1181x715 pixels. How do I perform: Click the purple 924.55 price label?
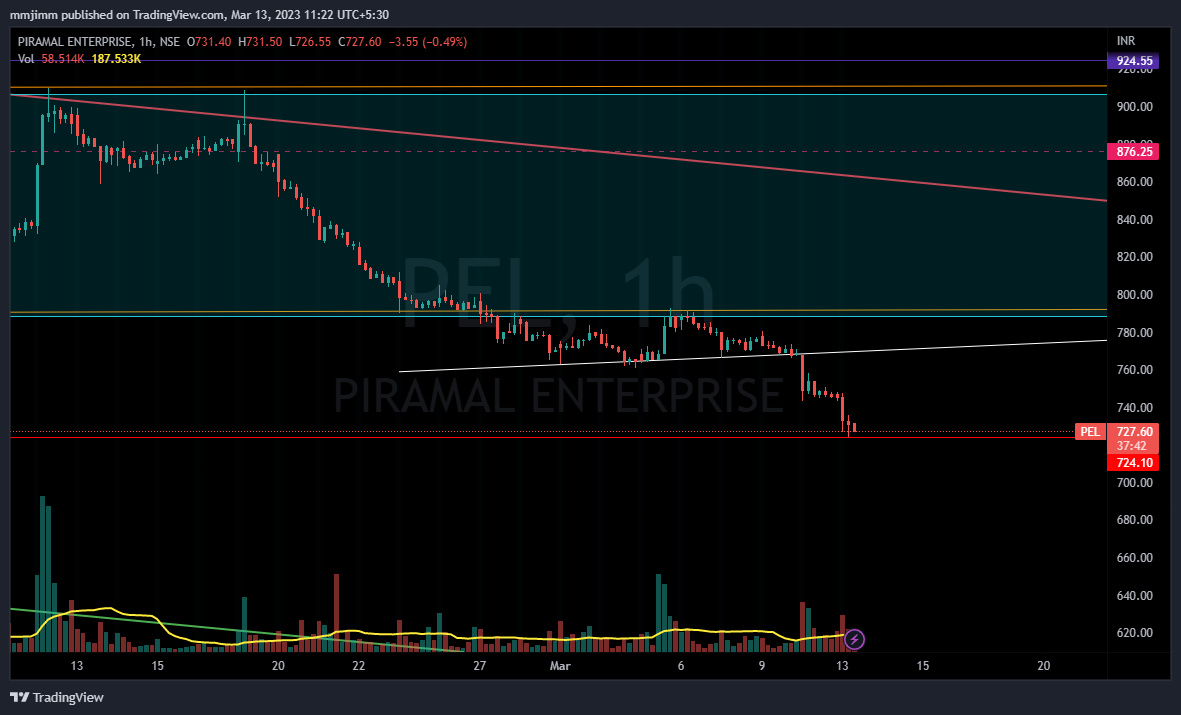click(1134, 61)
